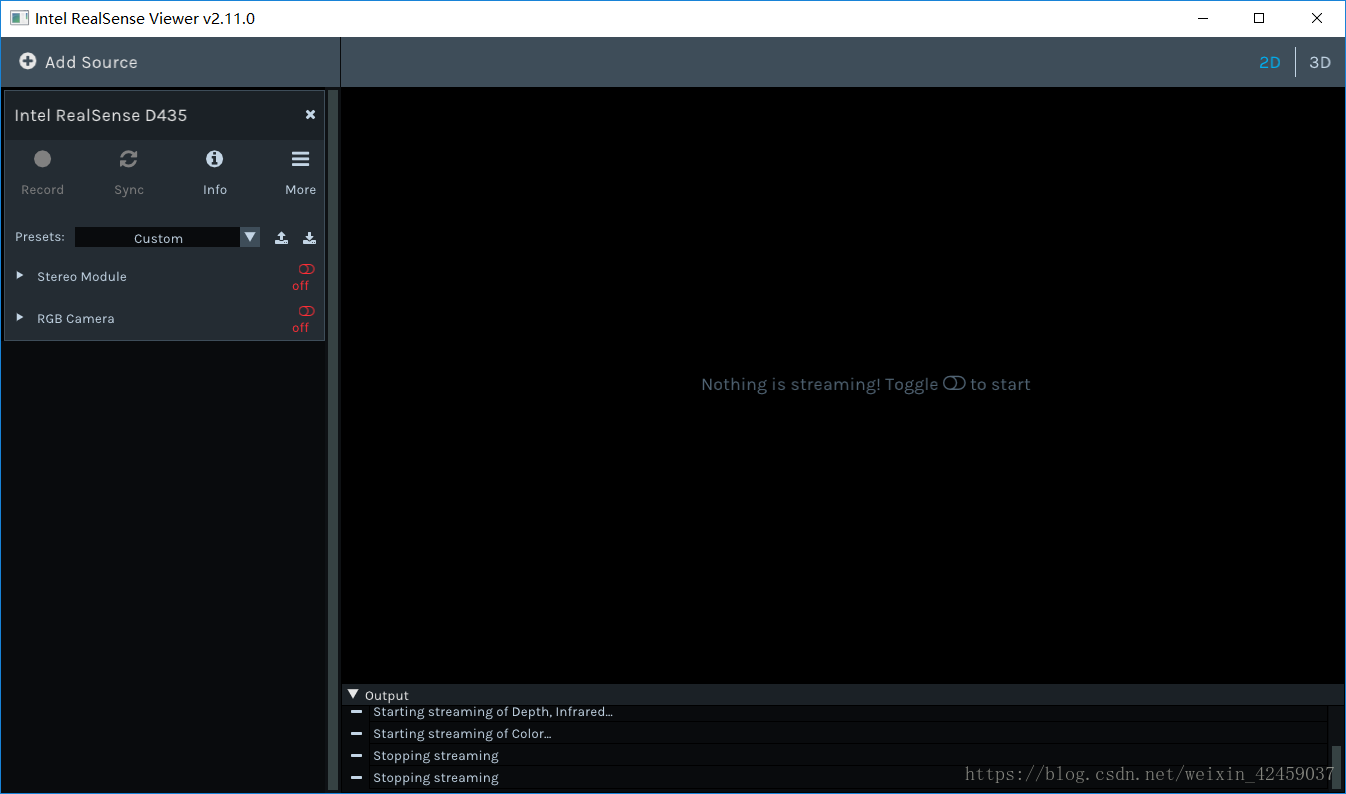This screenshot has height=794, width=1346.
Task: Switch to 3D view
Action: click(1320, 62)
